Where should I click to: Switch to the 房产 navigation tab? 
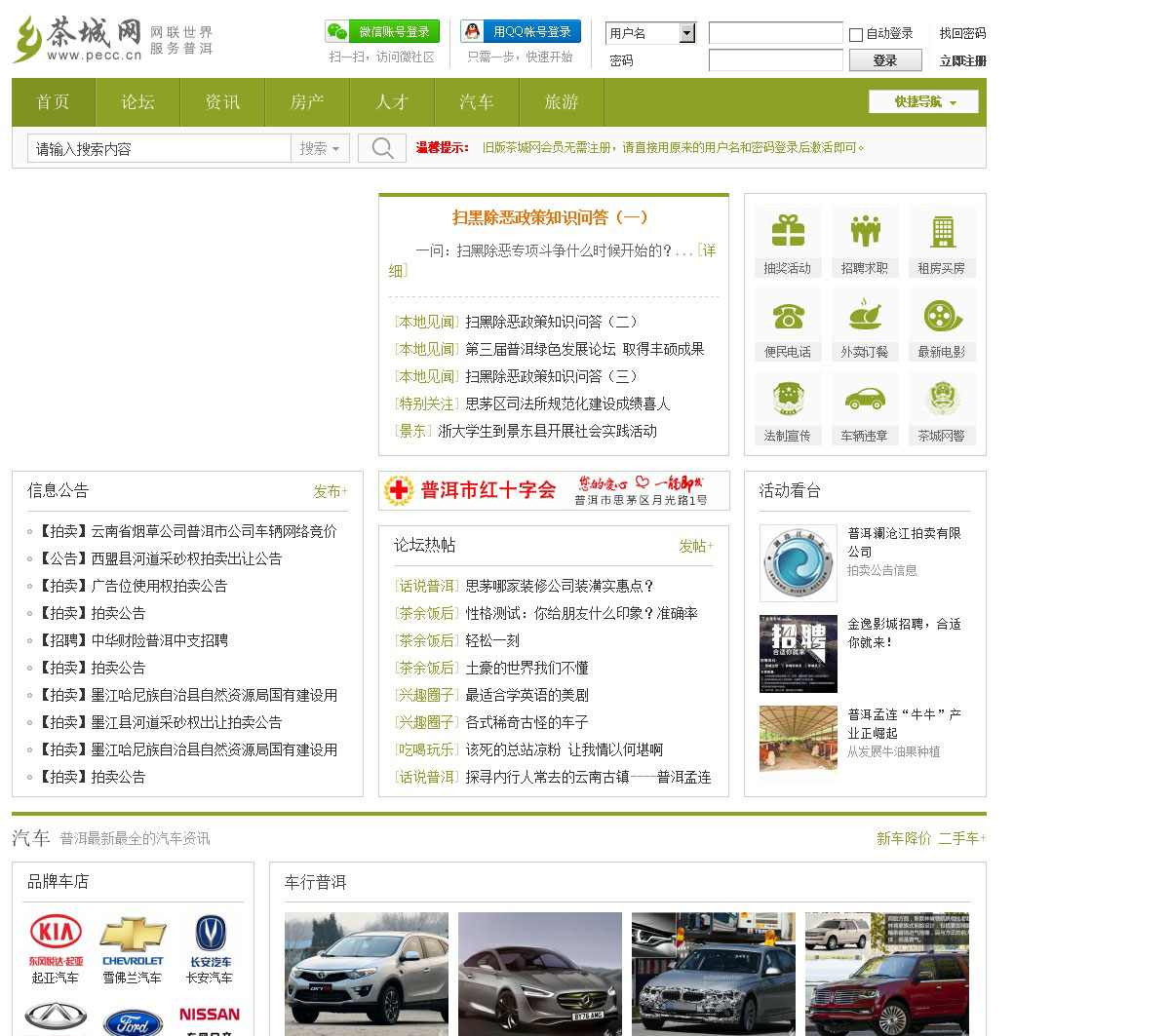point(307,102)
